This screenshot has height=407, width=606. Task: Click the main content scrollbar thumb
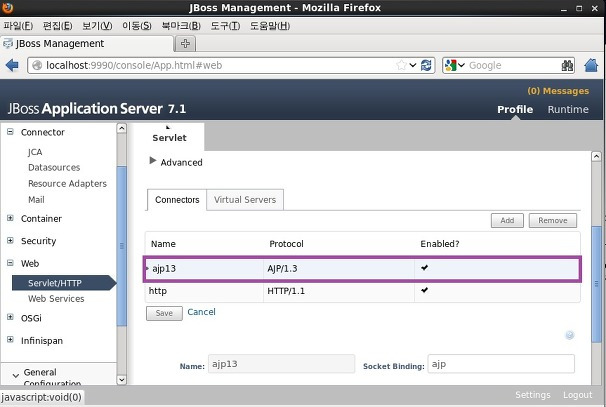[x=596, y=284]
